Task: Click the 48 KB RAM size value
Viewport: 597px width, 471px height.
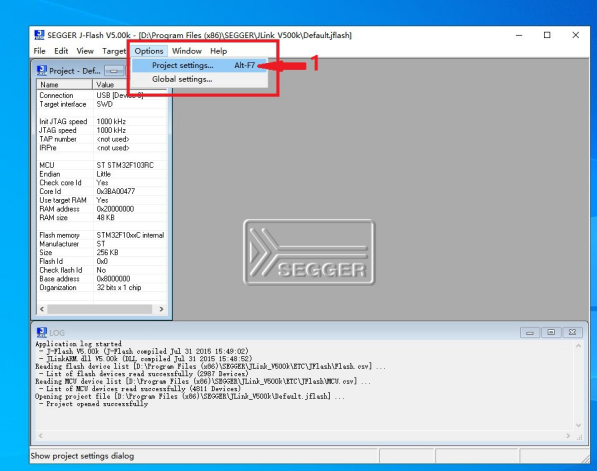Action: pyautogui.click(x=105, y=218)
